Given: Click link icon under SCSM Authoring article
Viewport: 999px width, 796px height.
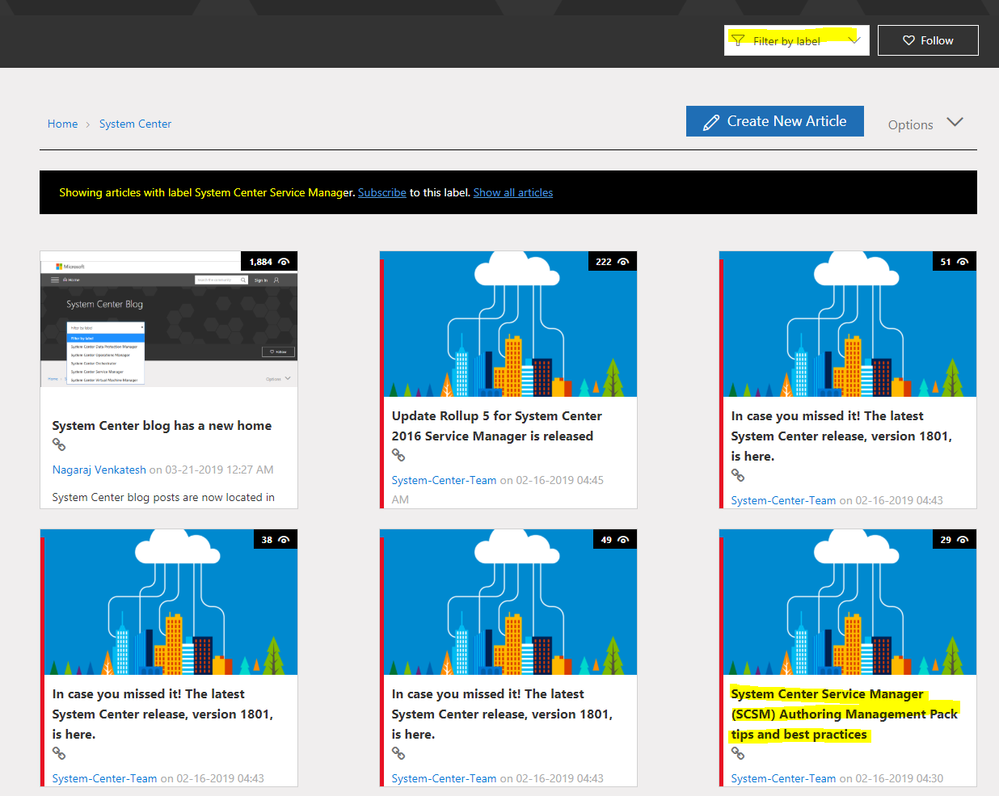Looking at the screenshot, I should [738, 753].
